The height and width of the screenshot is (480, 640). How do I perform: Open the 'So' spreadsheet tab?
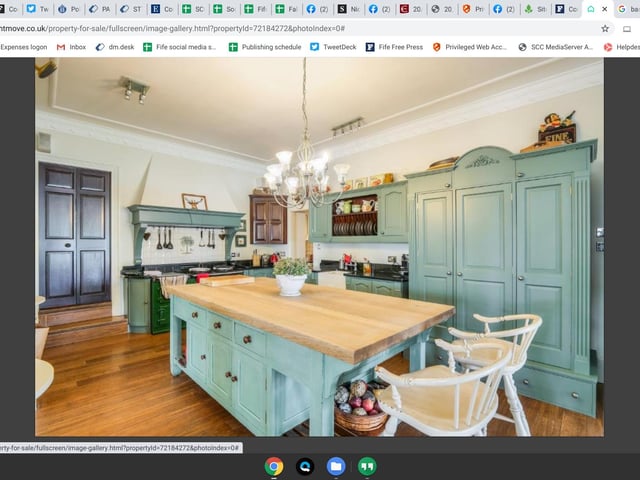tap(224, 9)
